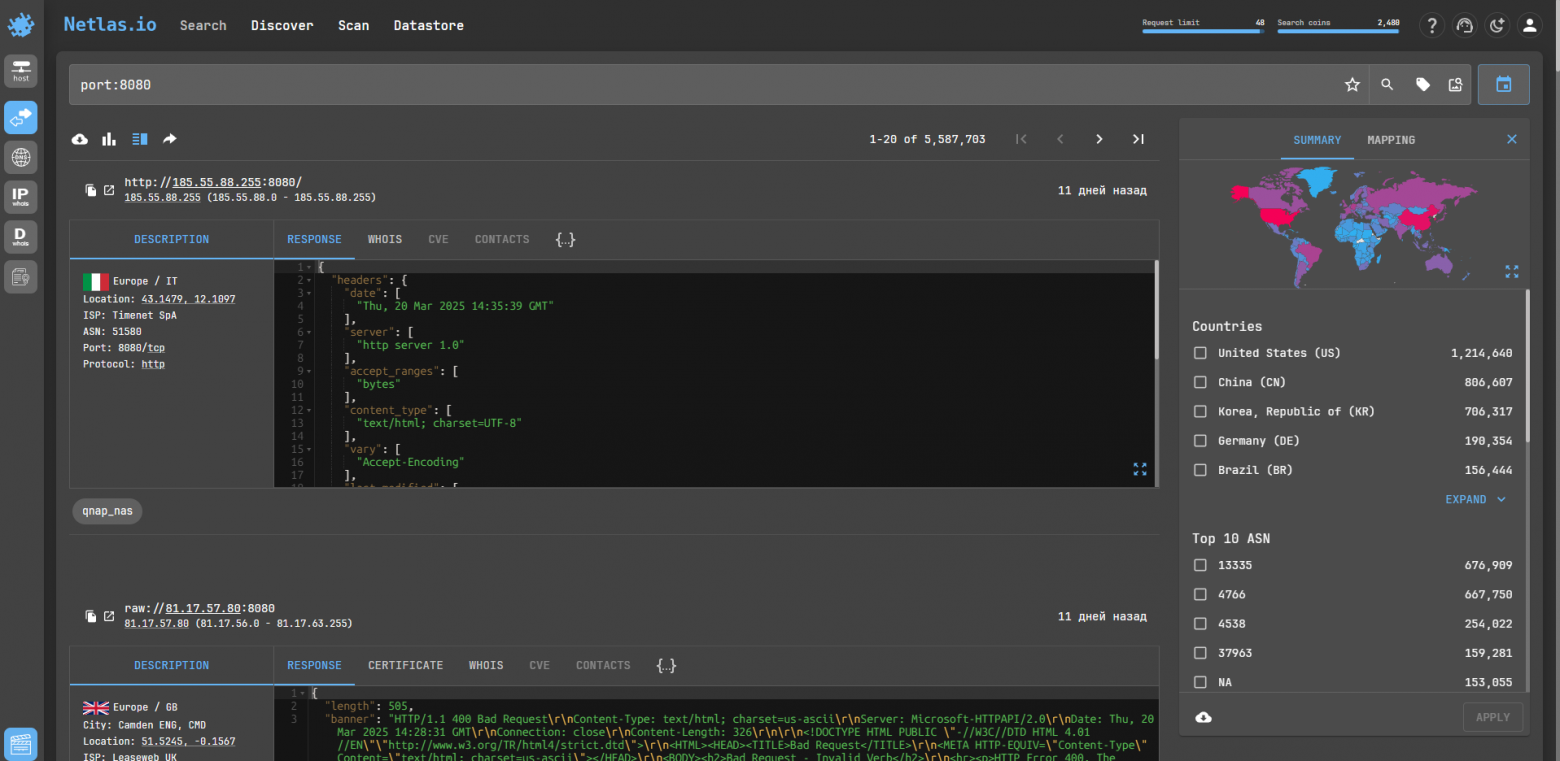Go to the next results page
Viewport: 1560px width, 761px height.
1099,139
